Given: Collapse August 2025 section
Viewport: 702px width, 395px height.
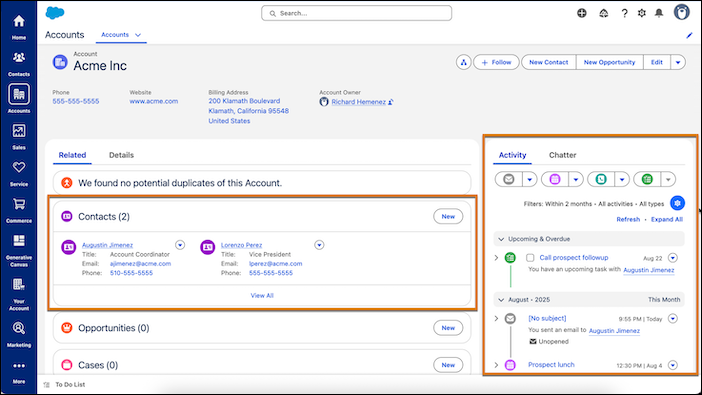Looking at the screenshot, I should point(501,300).
